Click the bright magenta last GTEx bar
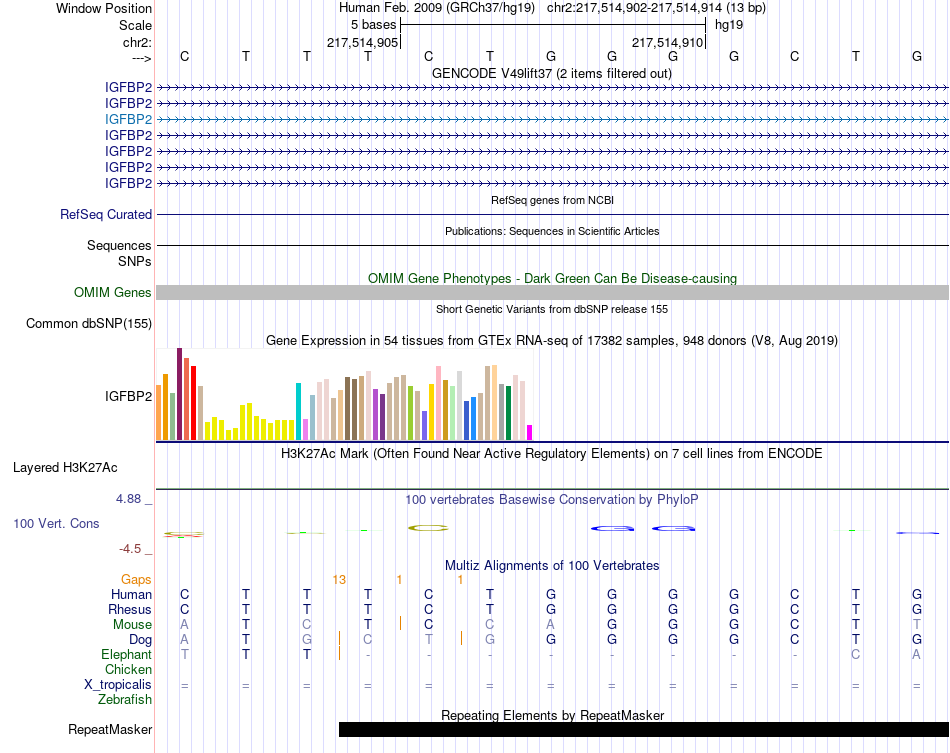The width and height of the screenshot is (950, 753). click(530, 433)
